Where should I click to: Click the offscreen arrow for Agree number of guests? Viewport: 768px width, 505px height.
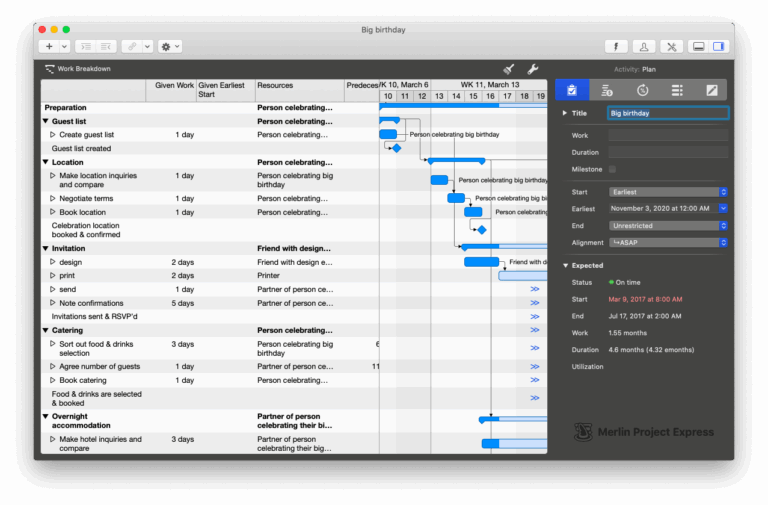click(x=535, y=366)
